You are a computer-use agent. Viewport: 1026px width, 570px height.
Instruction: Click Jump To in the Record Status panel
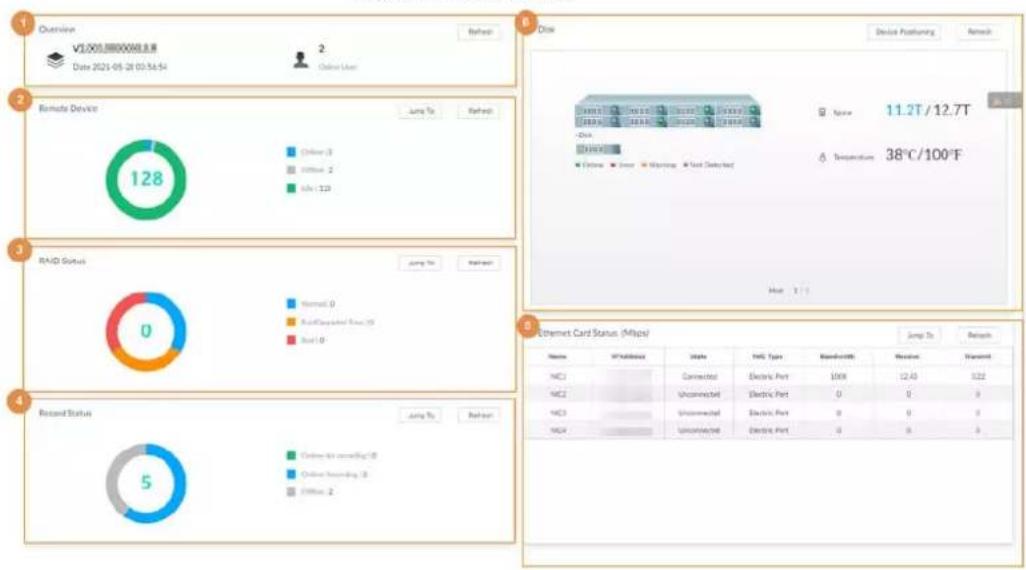421,416
